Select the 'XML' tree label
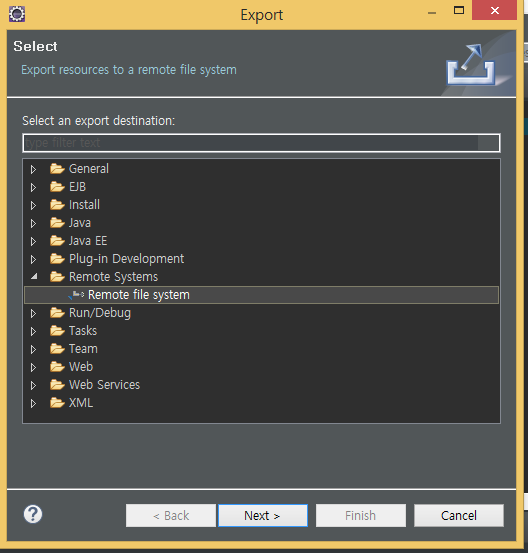The image size is (528, 553). tap(81, 402)
